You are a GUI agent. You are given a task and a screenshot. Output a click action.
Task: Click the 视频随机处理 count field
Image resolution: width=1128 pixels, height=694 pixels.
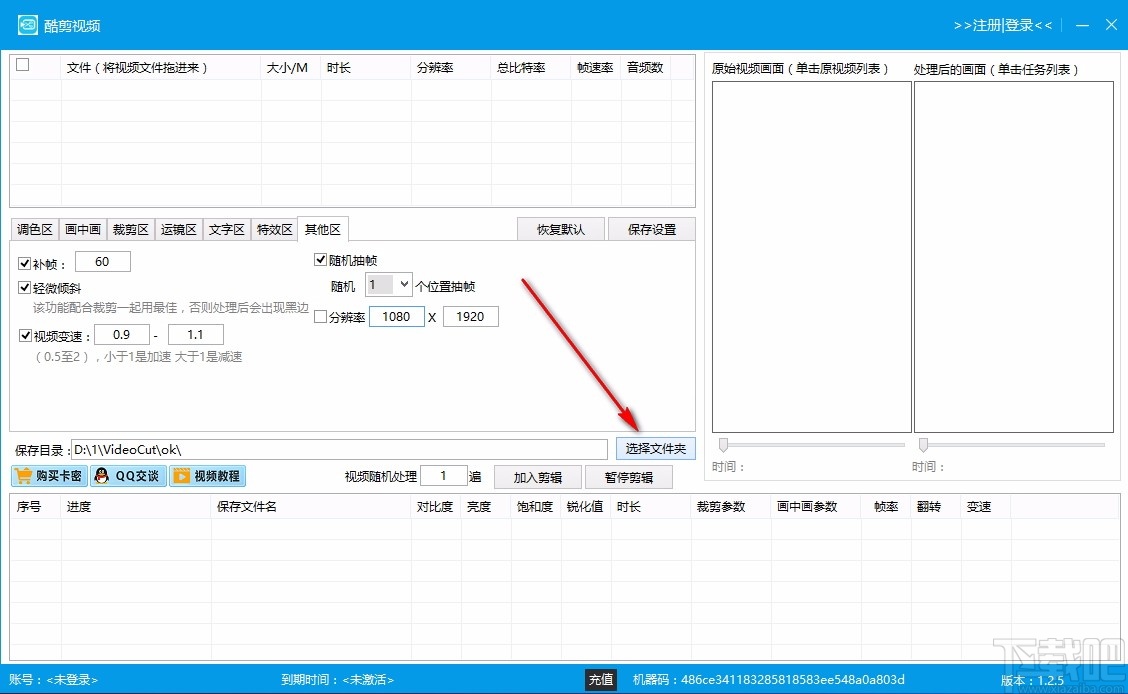(x=444, y=475)
